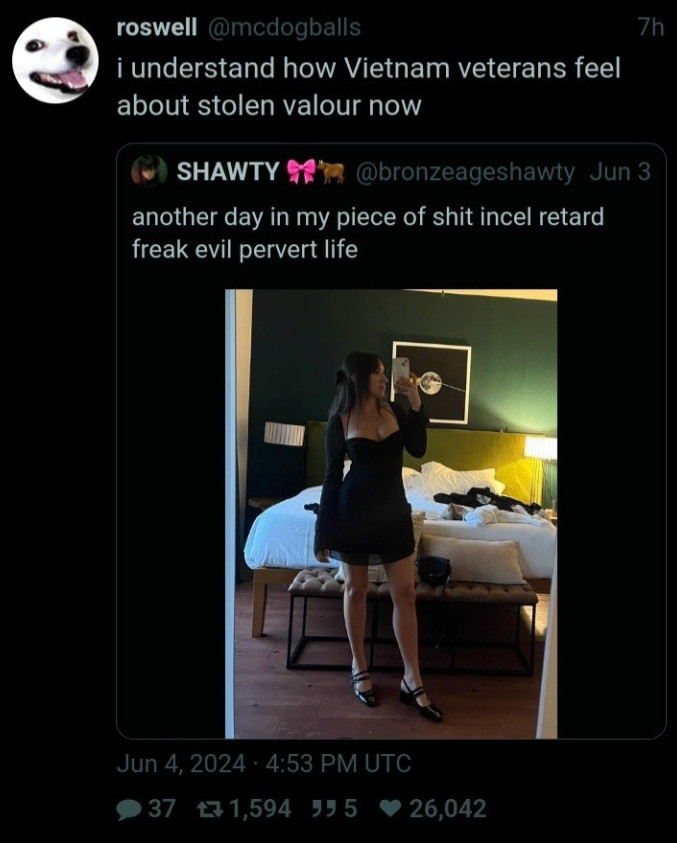This screenshot has height=843, width=677.
Task: Click the 1,594 retweets count
Action: [261, 809]
